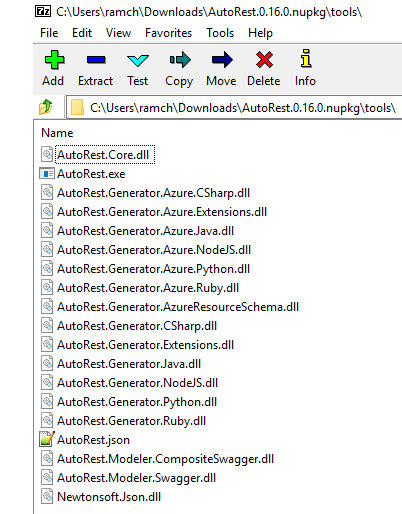This screenshot has width=402, height=514.
Task: Click the tools path in the address bar
Action: 243,108
